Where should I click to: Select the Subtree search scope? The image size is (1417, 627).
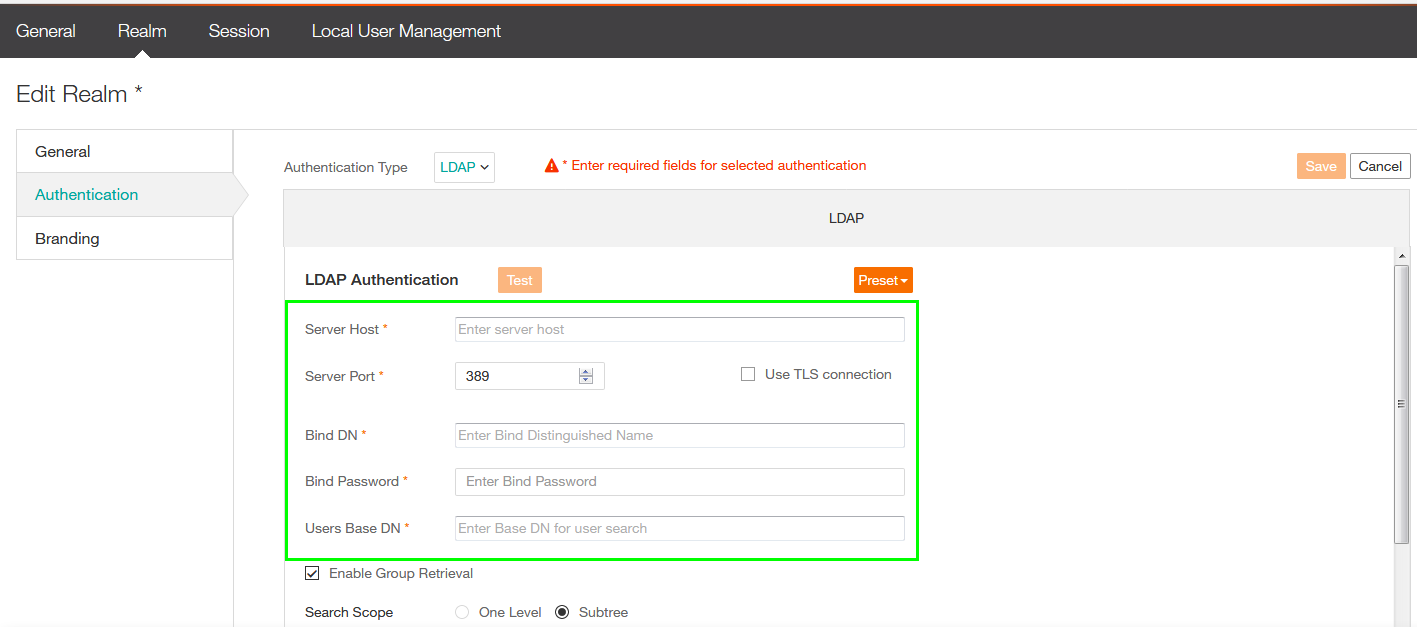point(562,612)
